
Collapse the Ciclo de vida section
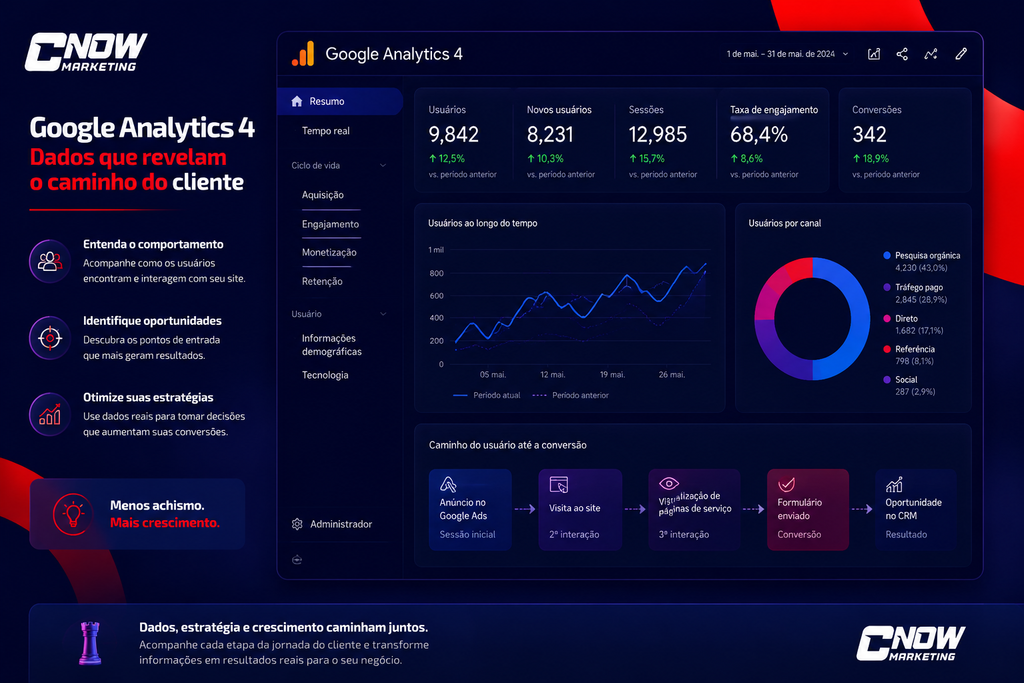click(x=383, y=166)
